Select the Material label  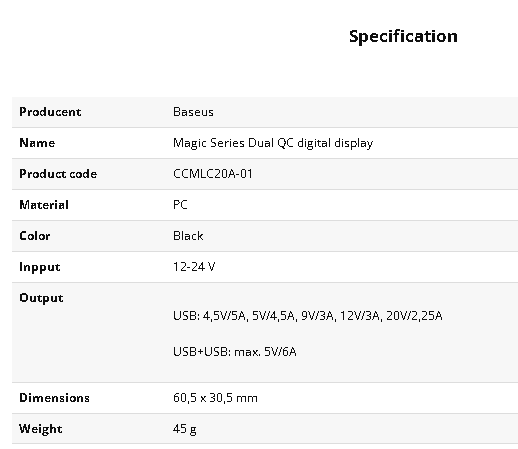click(44, 205)
